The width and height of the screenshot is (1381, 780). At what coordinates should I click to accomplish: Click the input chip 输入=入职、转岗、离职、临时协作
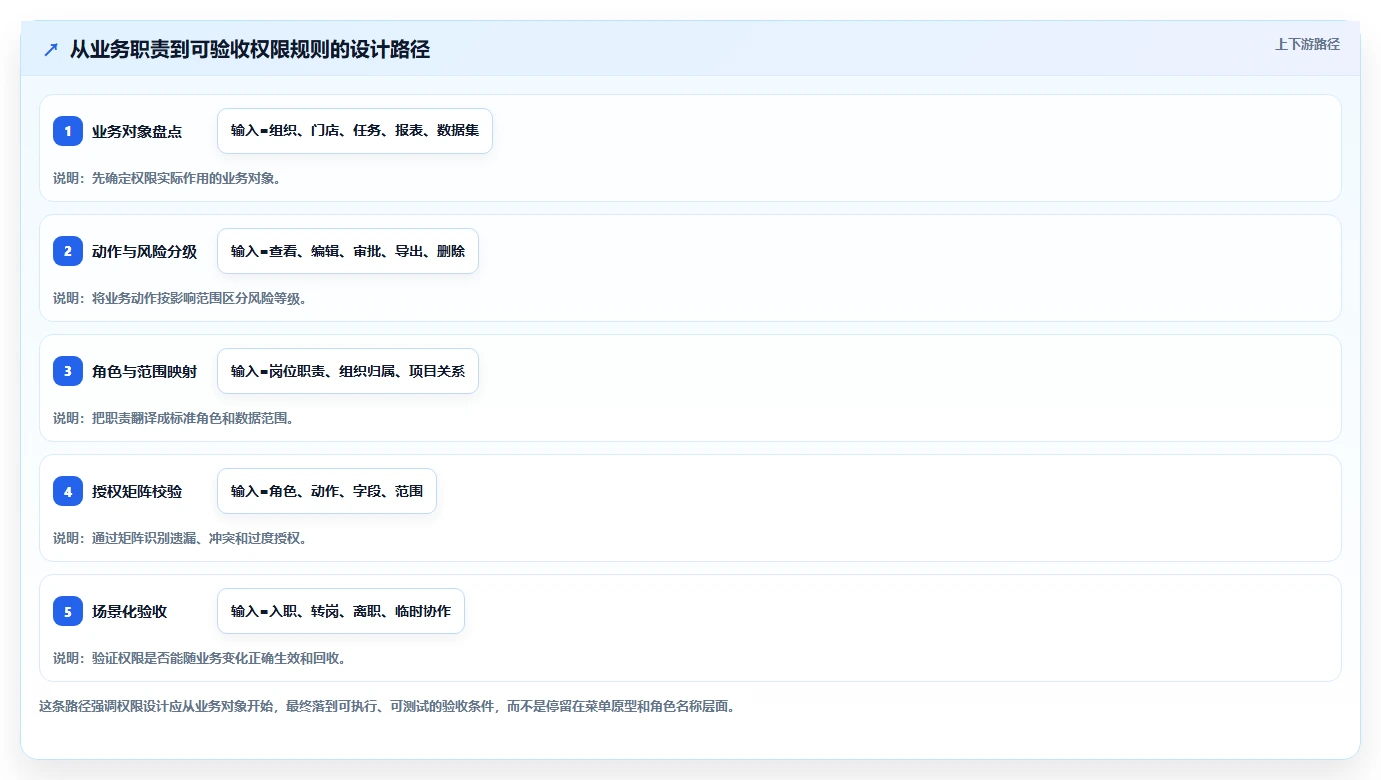pyautogui.click(x=341, y=611)
